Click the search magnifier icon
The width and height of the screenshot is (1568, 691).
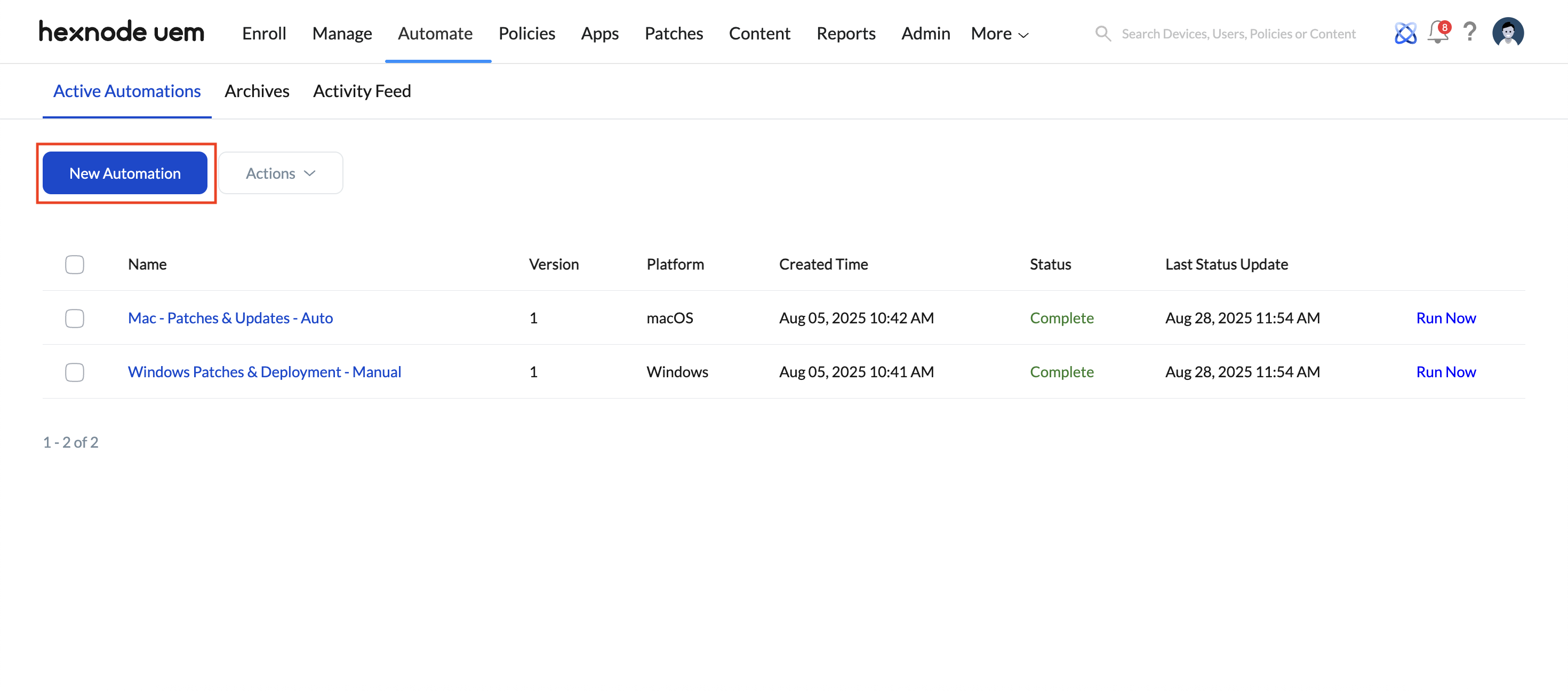(1102, 34)
